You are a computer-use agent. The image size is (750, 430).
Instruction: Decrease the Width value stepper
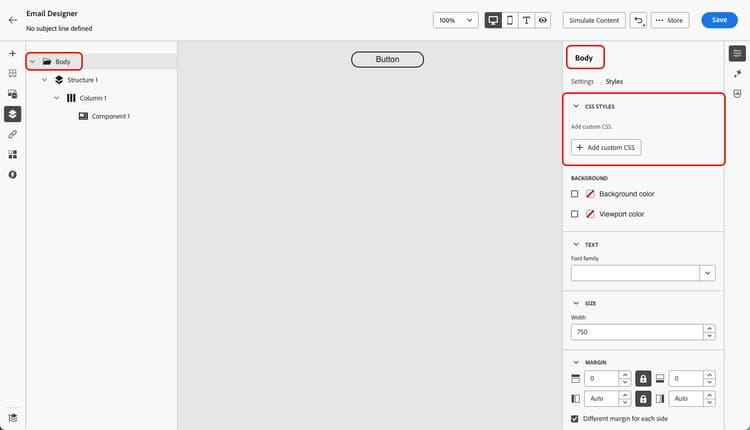tap(709, 336)
